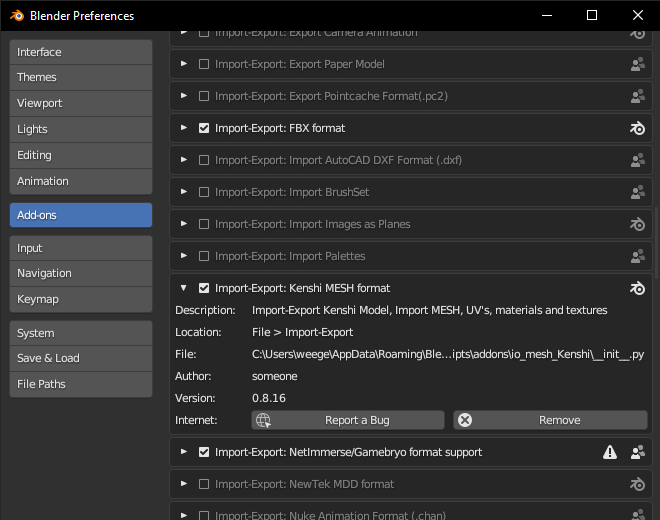Viewport: 660px width, 520px height.
Task: Minimize the Blender Preferences window
Action: (547, 16)
